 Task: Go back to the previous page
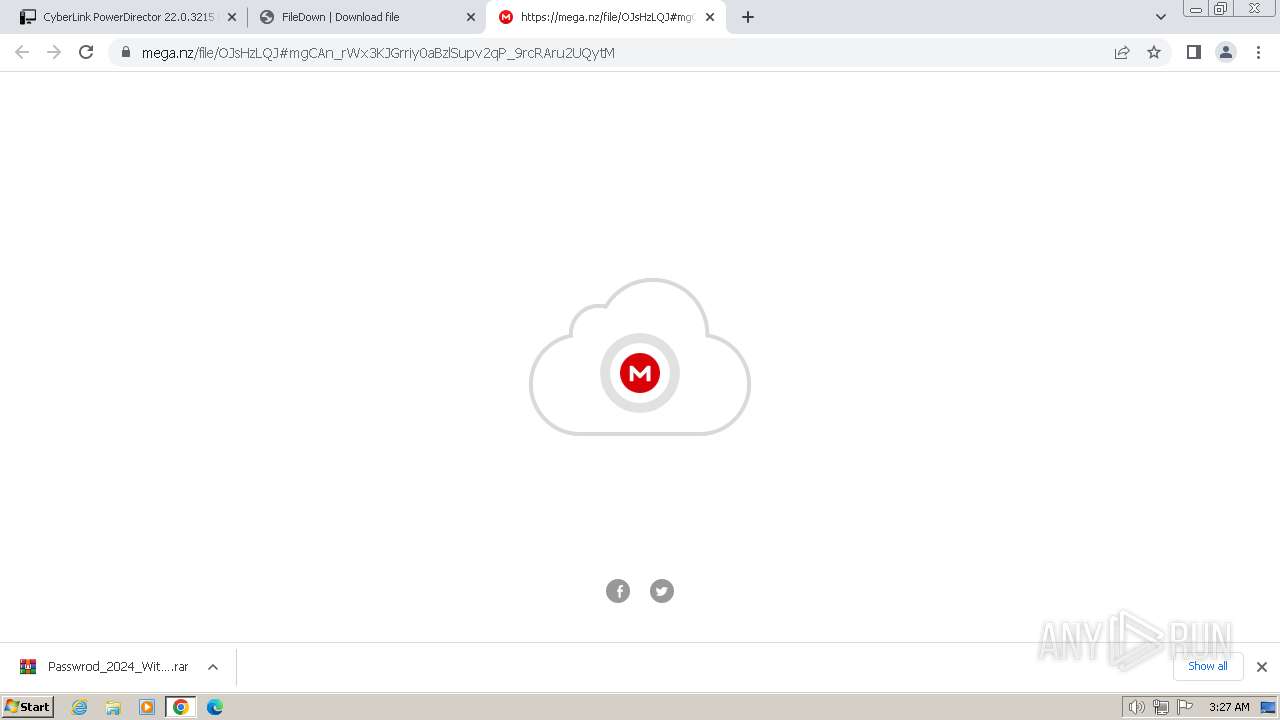pyautogui.click(x=22, y=52)
